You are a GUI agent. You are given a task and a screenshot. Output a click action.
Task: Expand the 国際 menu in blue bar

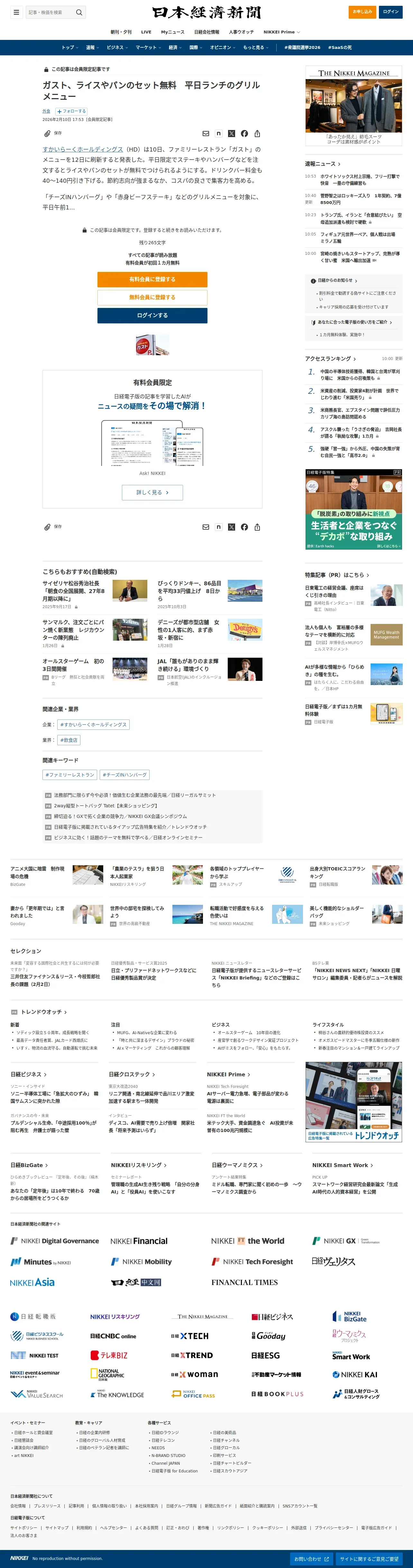[196, 48]
